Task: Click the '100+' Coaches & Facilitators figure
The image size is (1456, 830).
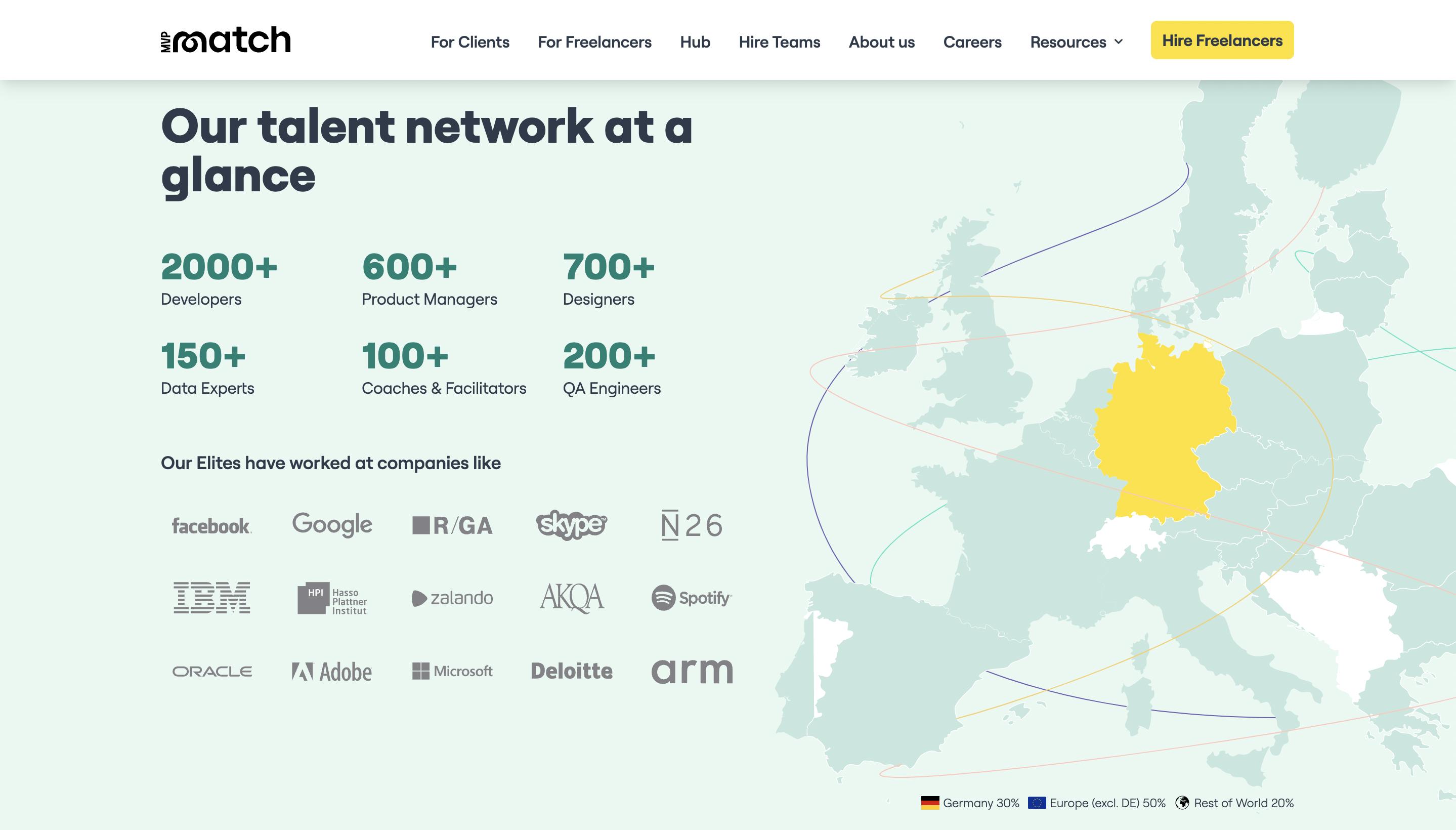Action: pyautogui.click(x=405, y=356)
